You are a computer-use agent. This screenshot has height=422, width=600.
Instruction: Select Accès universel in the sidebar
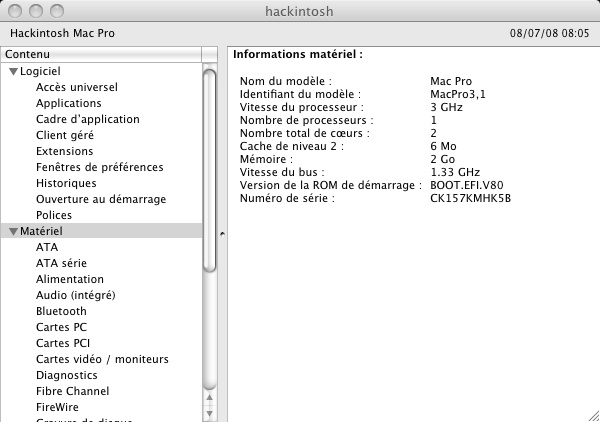click(77, 87)
